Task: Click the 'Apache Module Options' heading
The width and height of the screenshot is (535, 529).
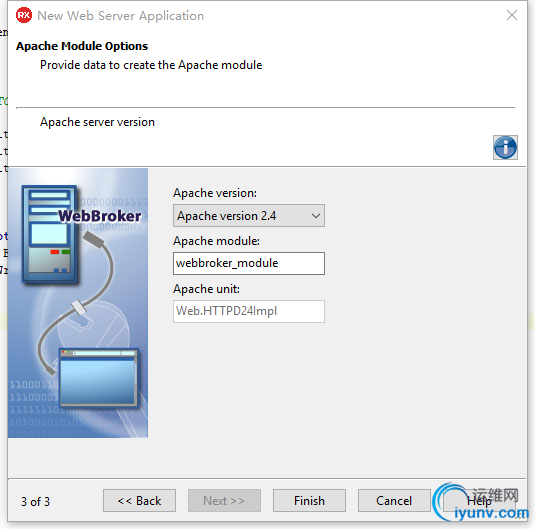Action: (x=82, y=46)
